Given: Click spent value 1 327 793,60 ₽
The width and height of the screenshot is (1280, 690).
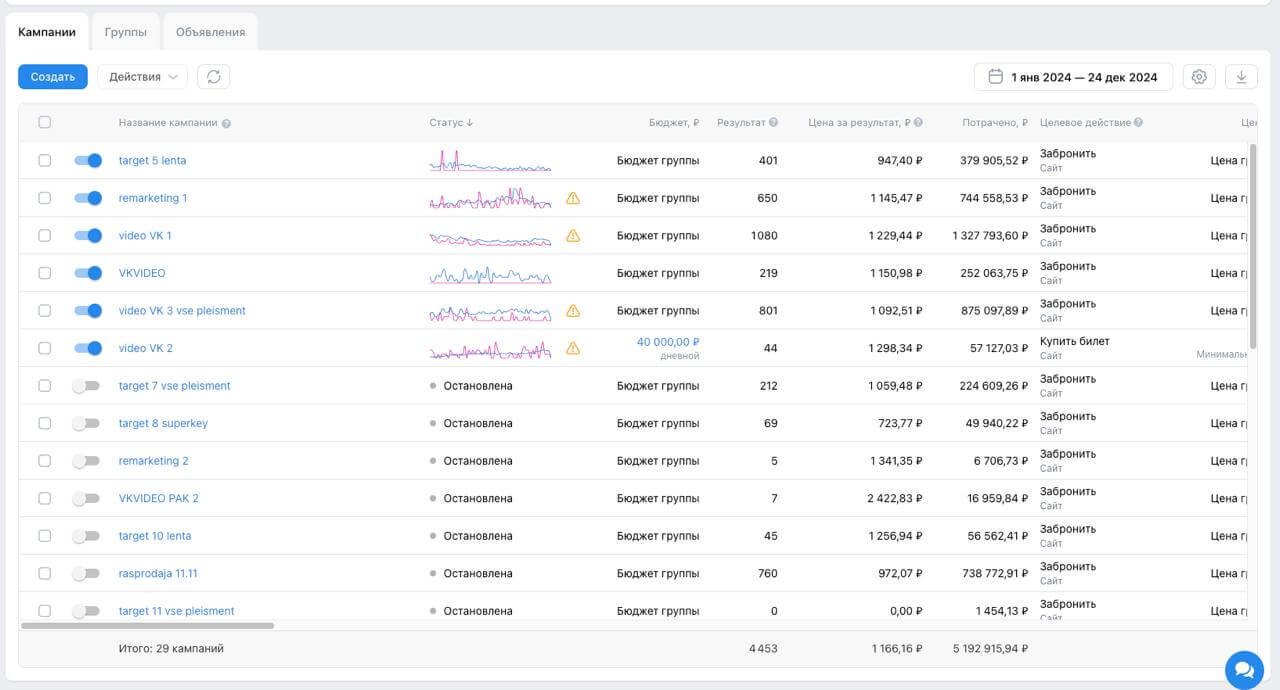Looking at the screenshot, I should tap(990, 236).
